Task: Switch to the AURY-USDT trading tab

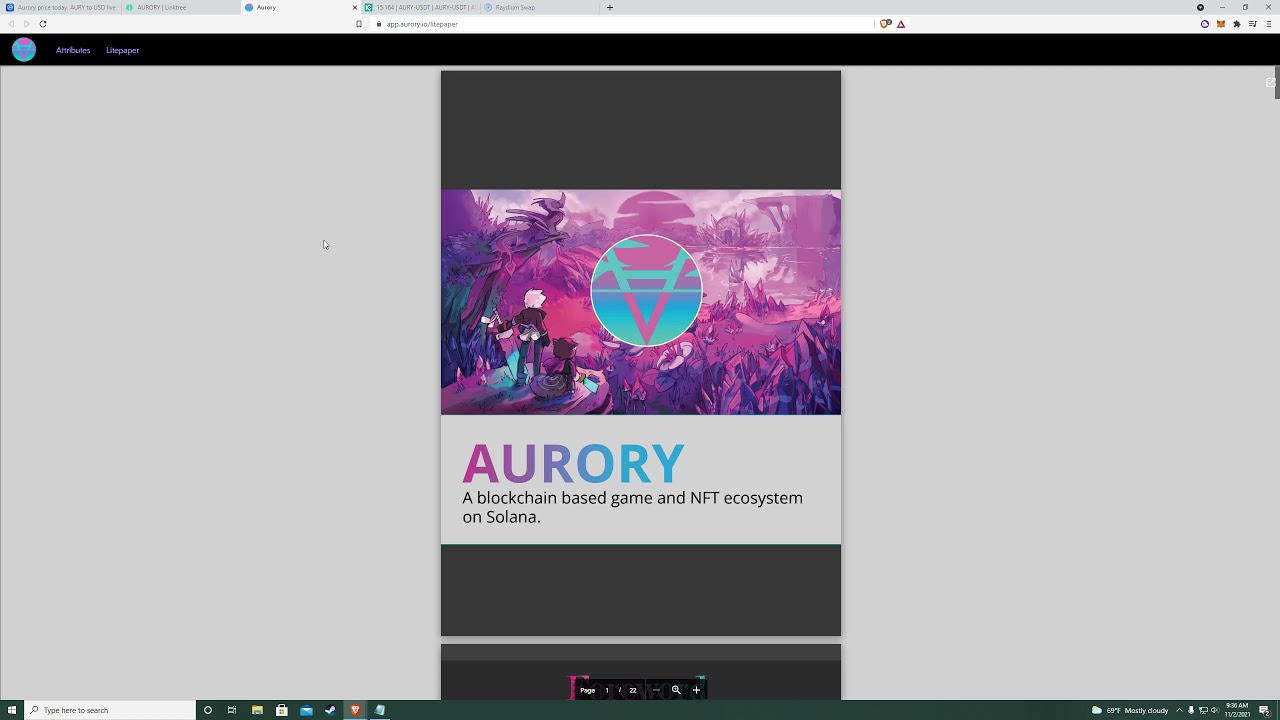Action: tap(420, 7)
